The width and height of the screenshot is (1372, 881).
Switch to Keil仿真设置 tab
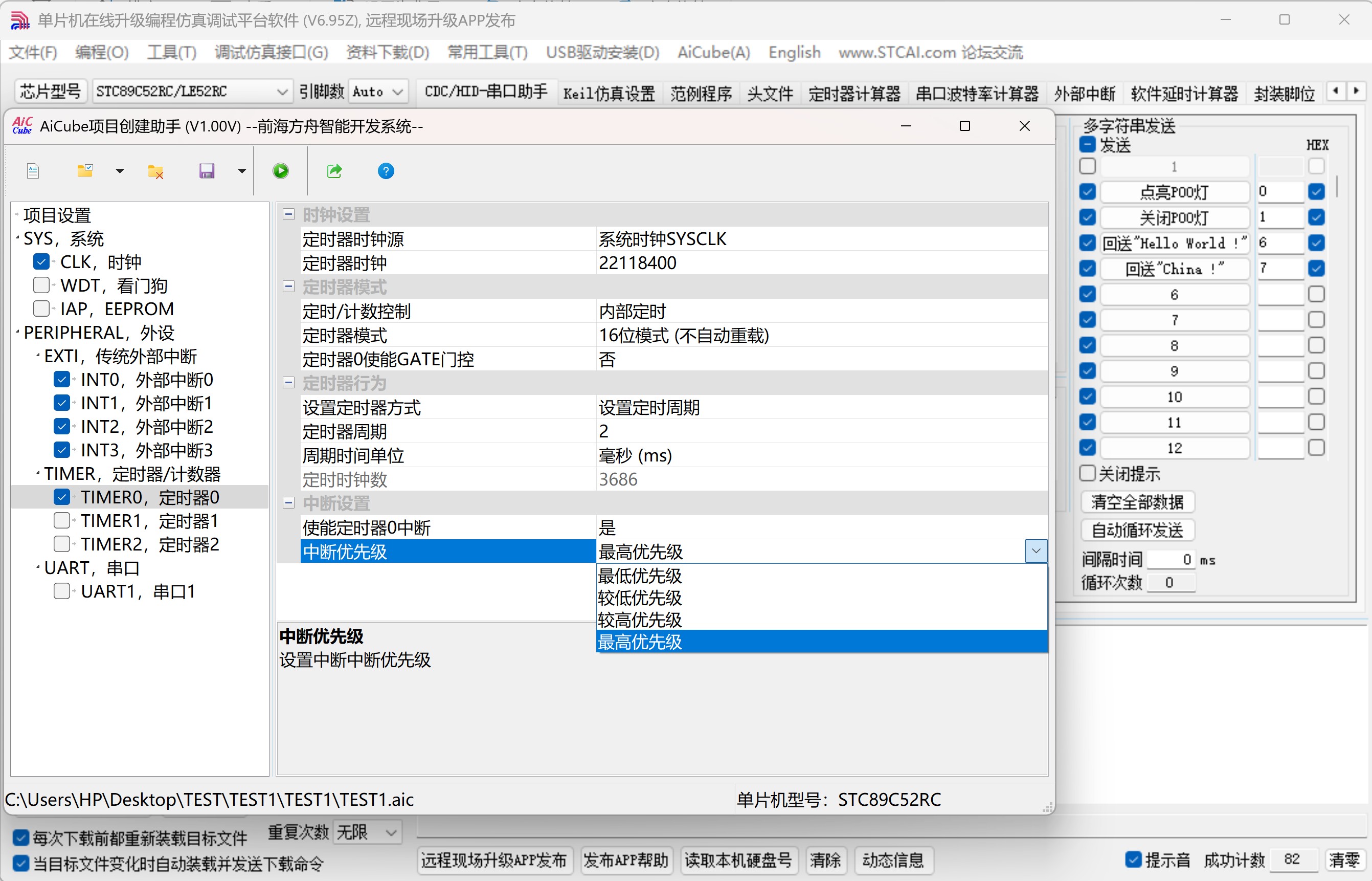[x=609, y=93]
